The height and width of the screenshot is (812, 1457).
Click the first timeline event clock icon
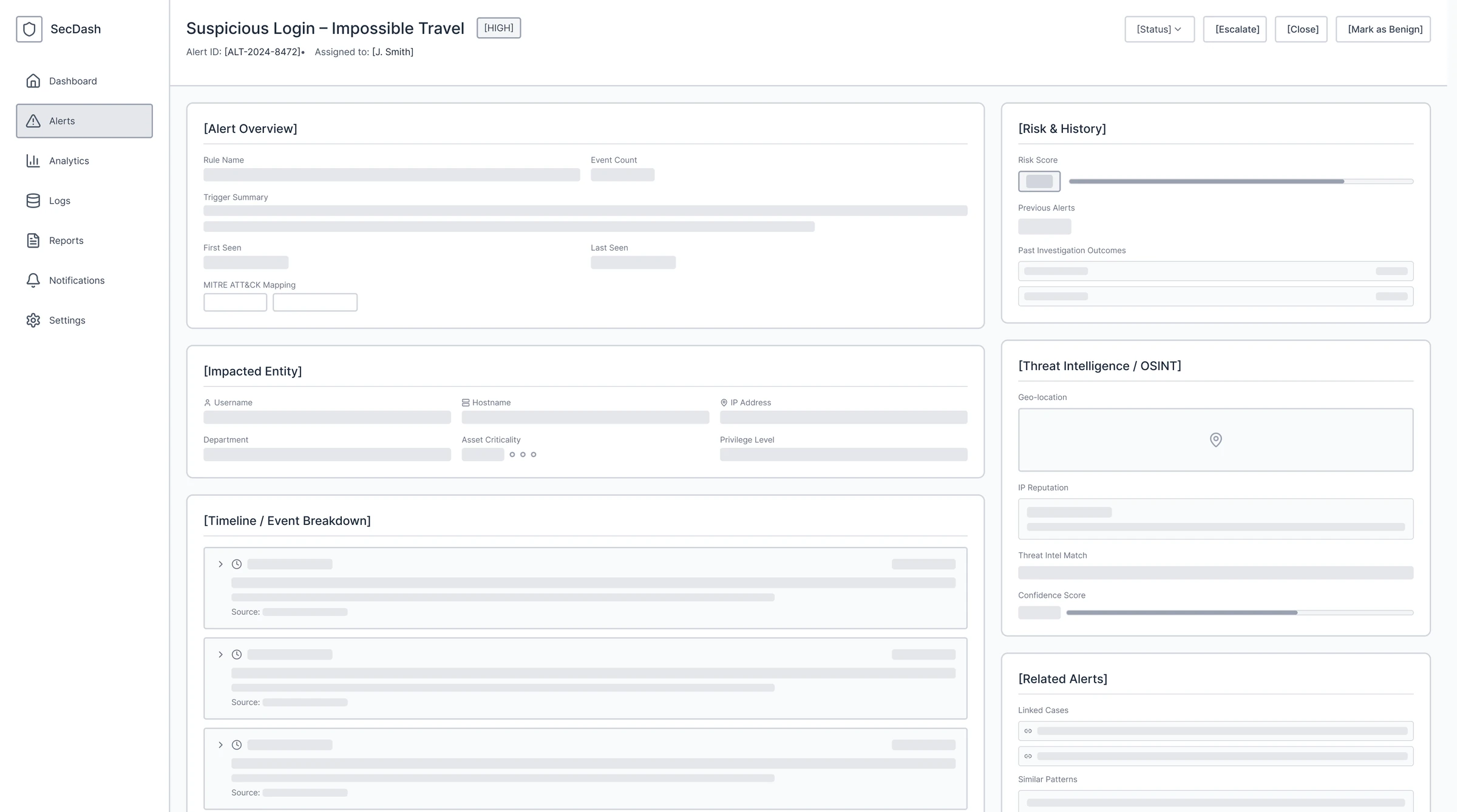[x=237, y=564]
